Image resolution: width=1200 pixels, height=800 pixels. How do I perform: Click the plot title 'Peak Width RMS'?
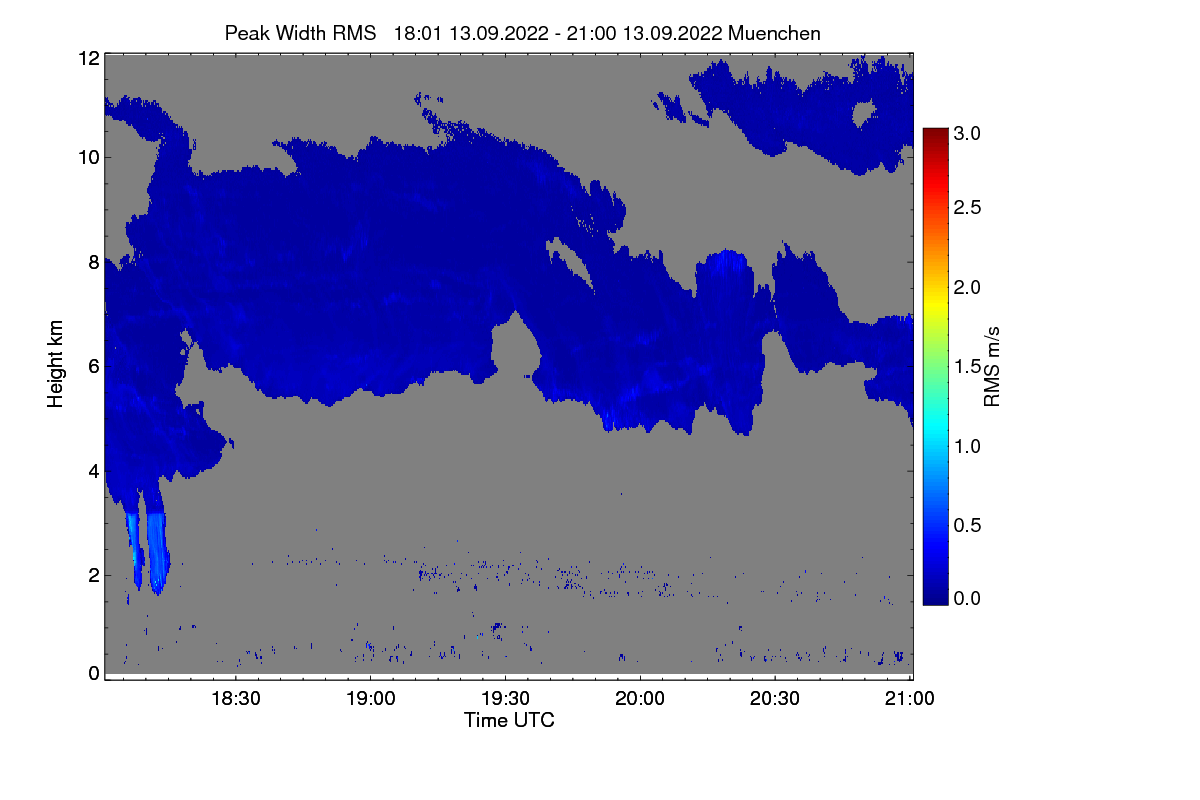[x=300, y=33]
